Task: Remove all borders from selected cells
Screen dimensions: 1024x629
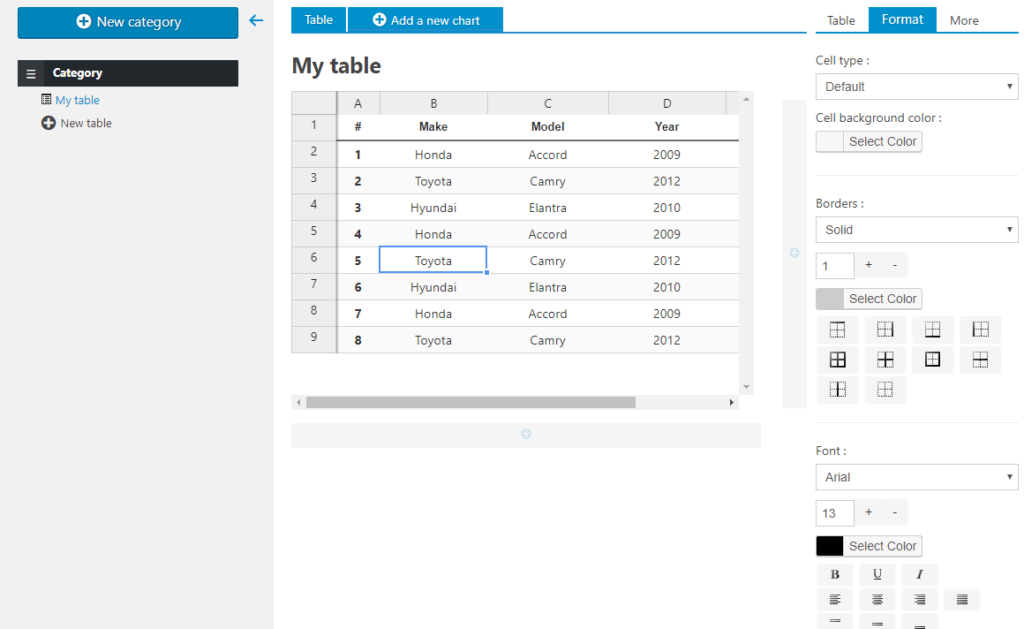Action: (x=885, y=389)
